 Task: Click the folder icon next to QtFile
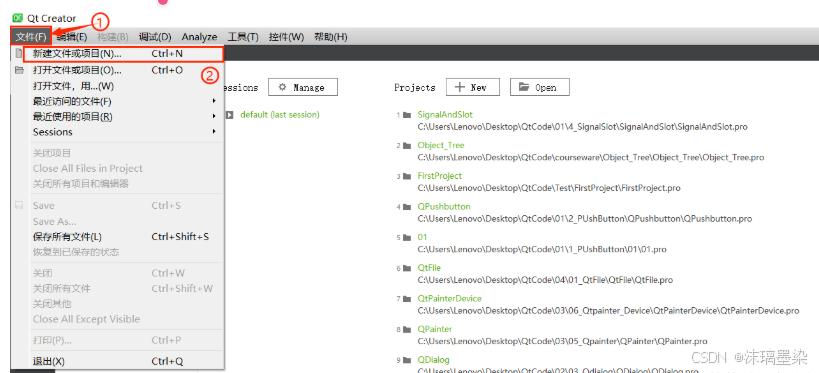pos(407,269)
